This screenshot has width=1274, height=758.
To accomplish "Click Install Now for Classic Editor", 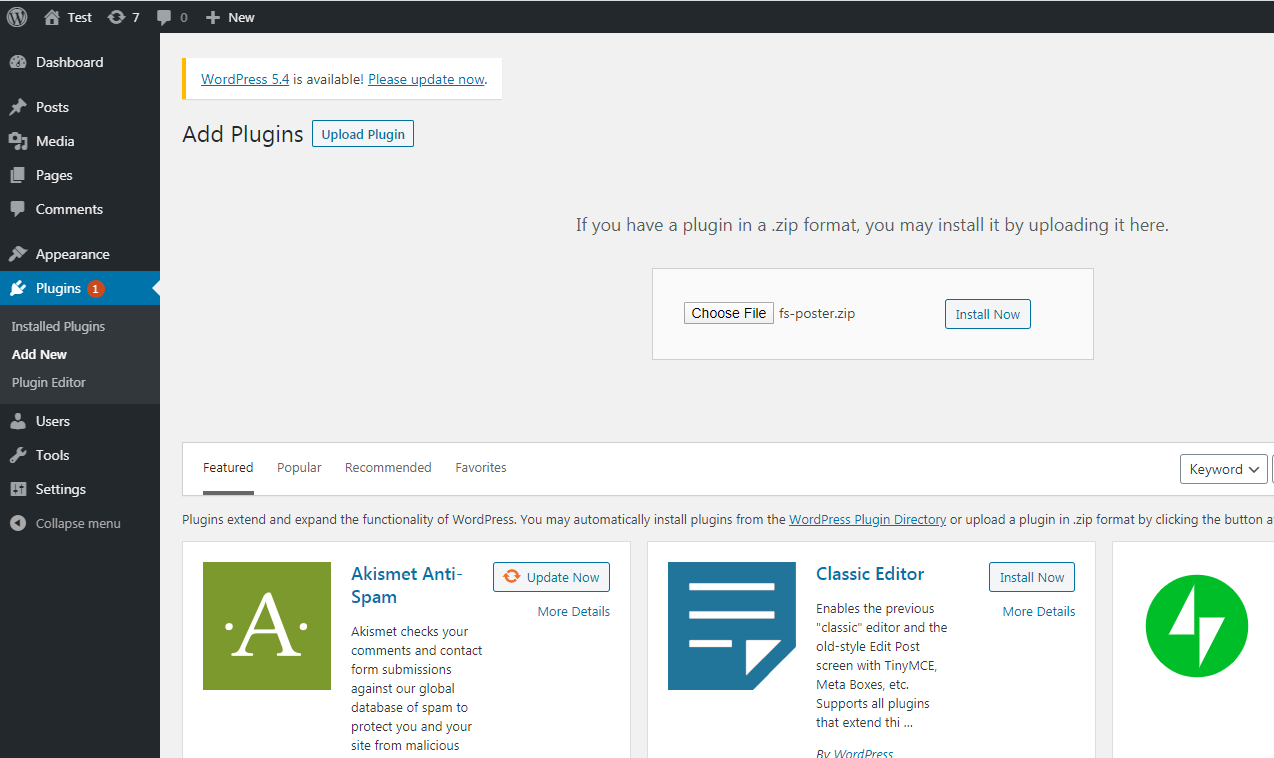I will [1032, 577].
